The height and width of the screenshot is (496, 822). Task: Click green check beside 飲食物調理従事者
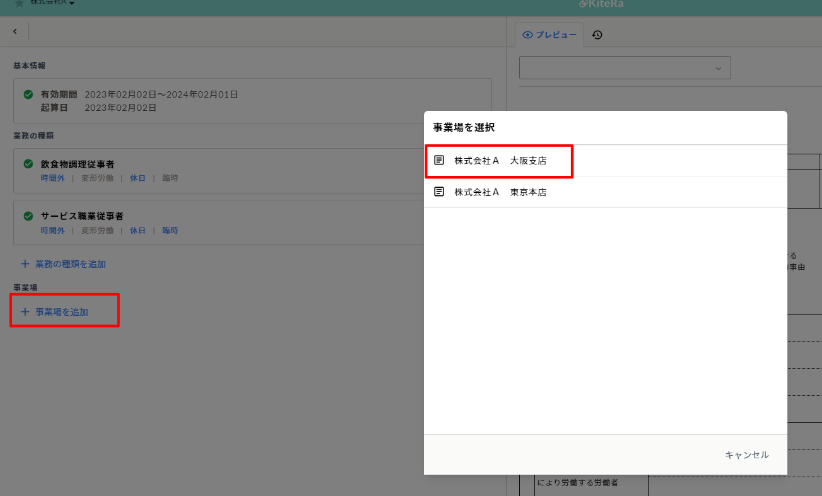[x=28, y=163]
